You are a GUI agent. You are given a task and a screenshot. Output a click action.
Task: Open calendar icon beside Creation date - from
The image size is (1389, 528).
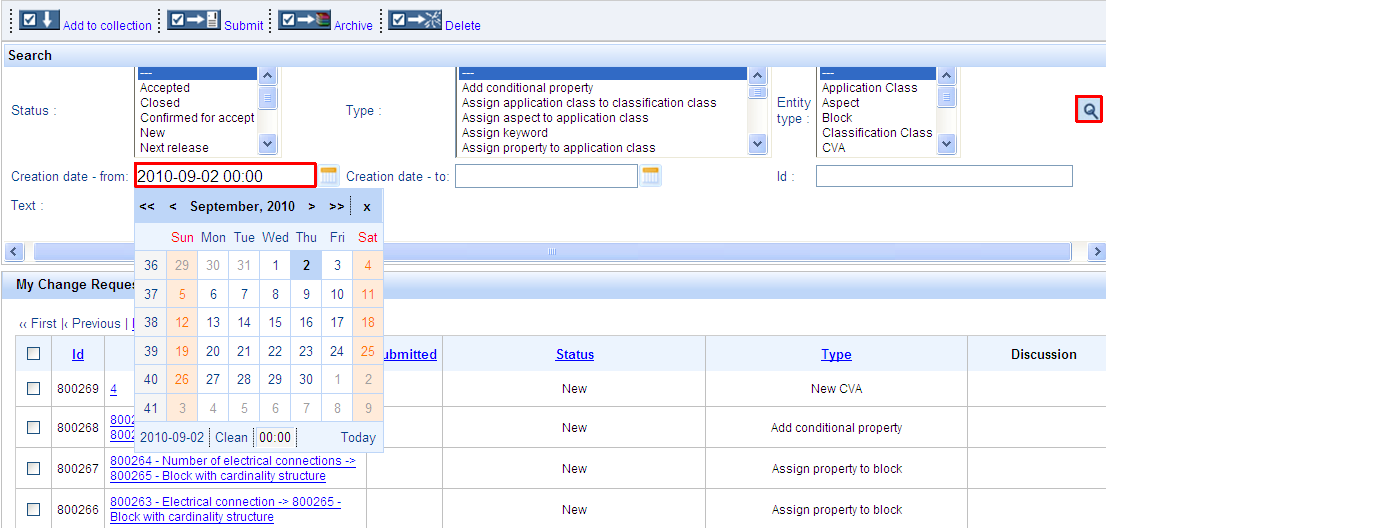330,176
